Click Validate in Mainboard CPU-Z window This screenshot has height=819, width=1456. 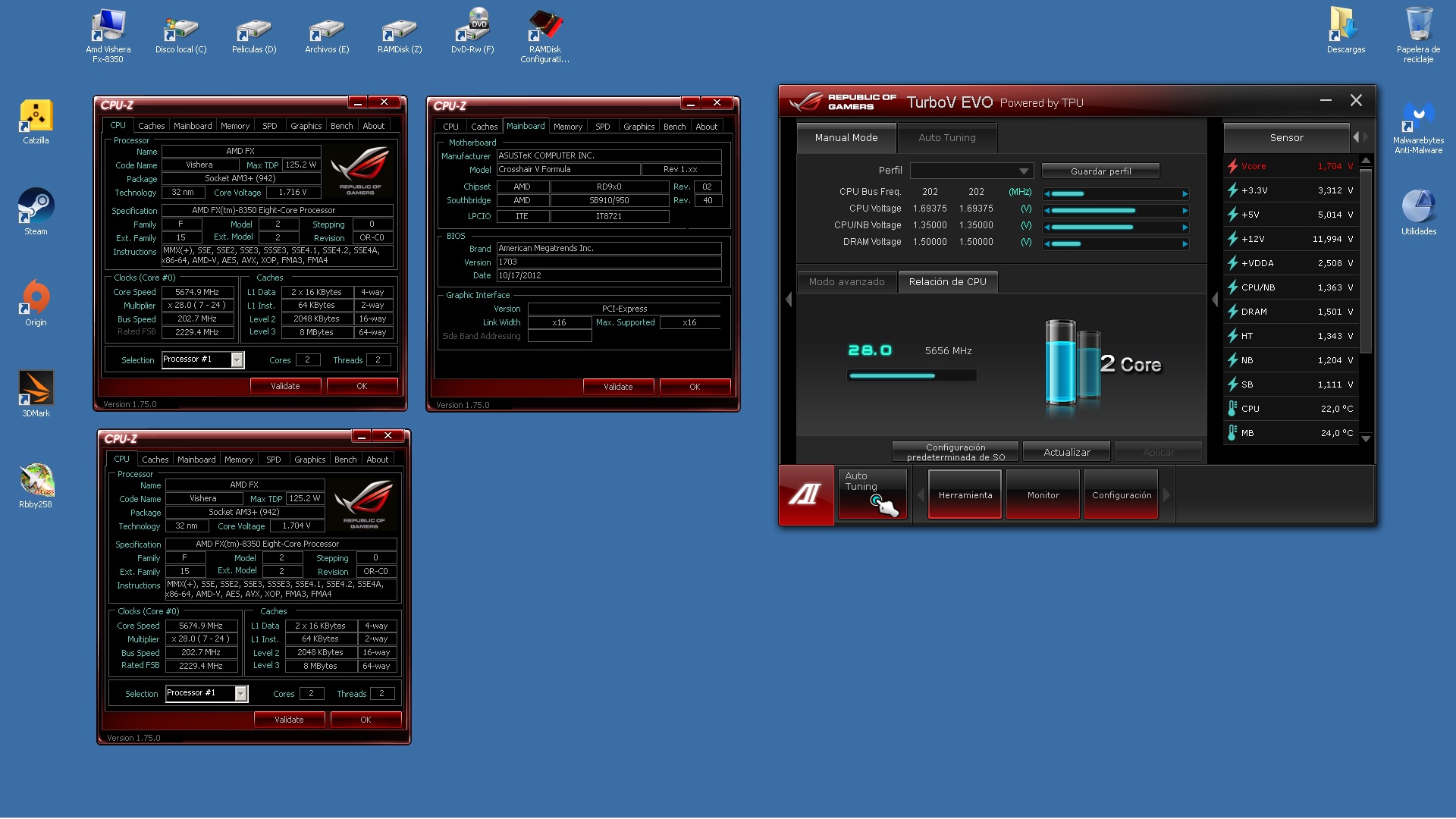618,387
